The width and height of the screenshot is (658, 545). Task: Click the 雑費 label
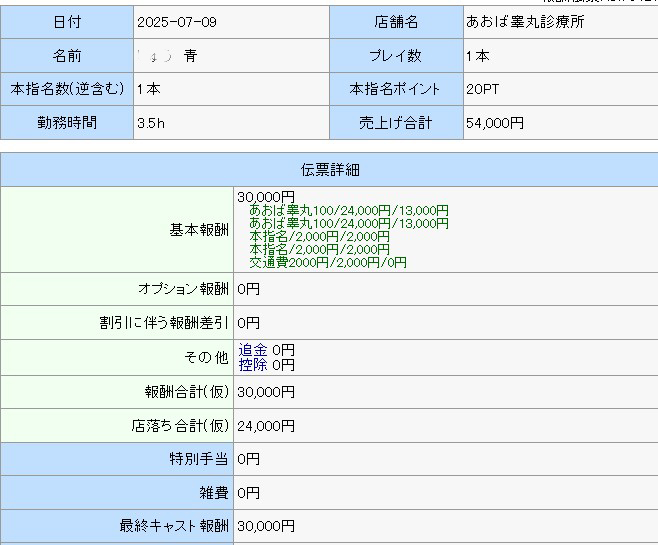[x=214, y=492]
